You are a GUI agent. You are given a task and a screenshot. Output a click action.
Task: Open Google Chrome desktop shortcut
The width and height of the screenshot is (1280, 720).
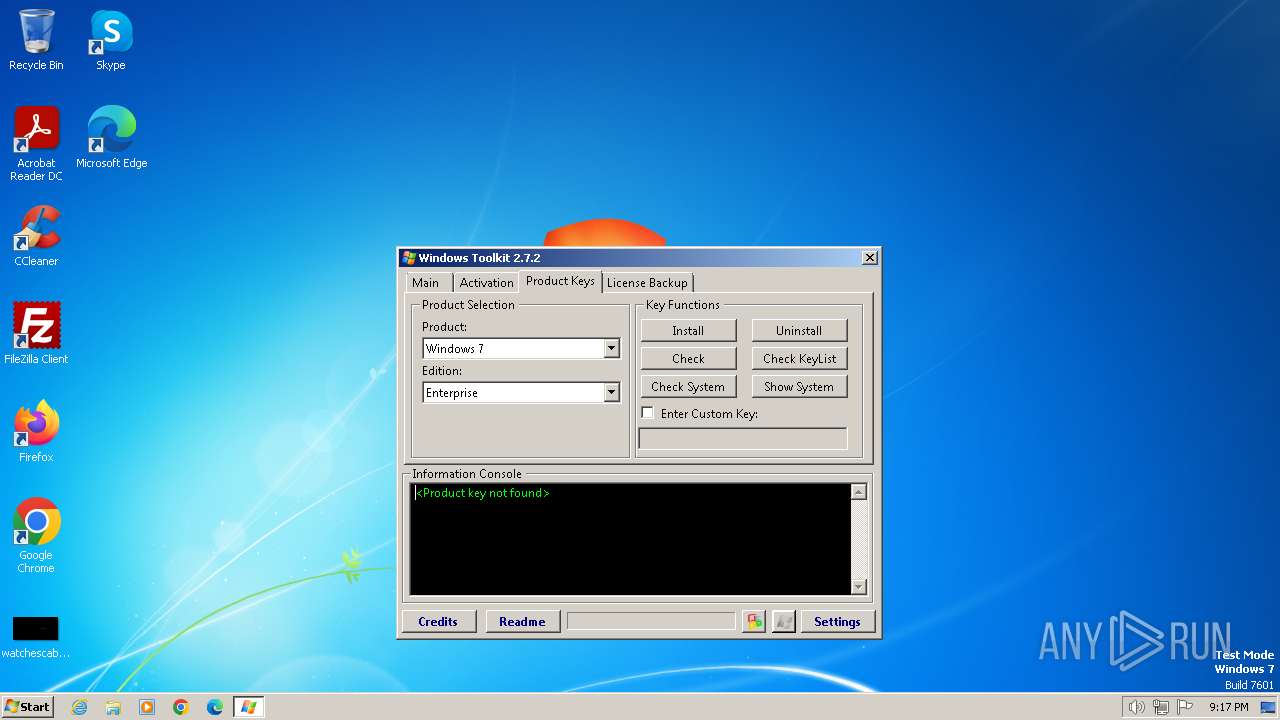36,535
